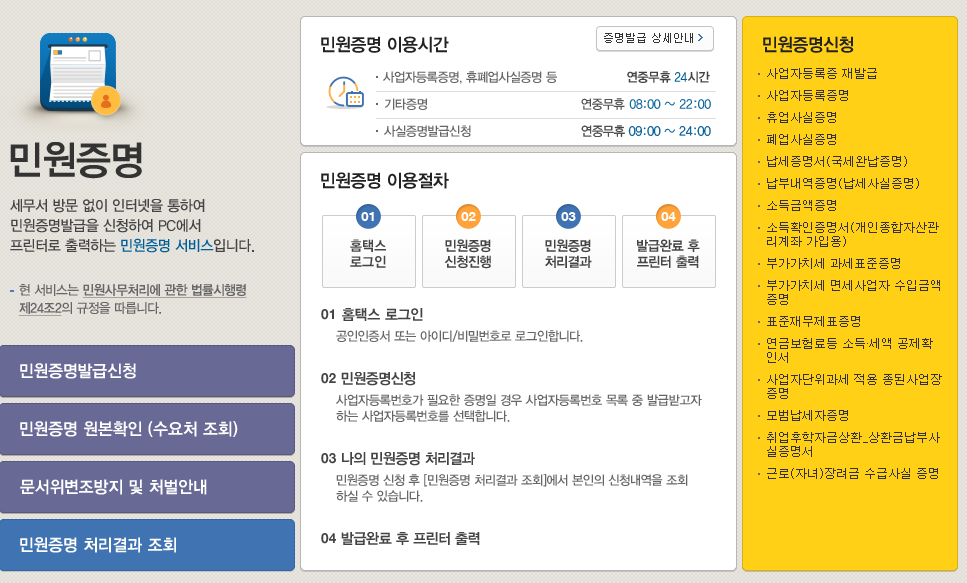Open 소득금액증명 link
The height and width of the screenshot is (583, 967).
[801, 205]
